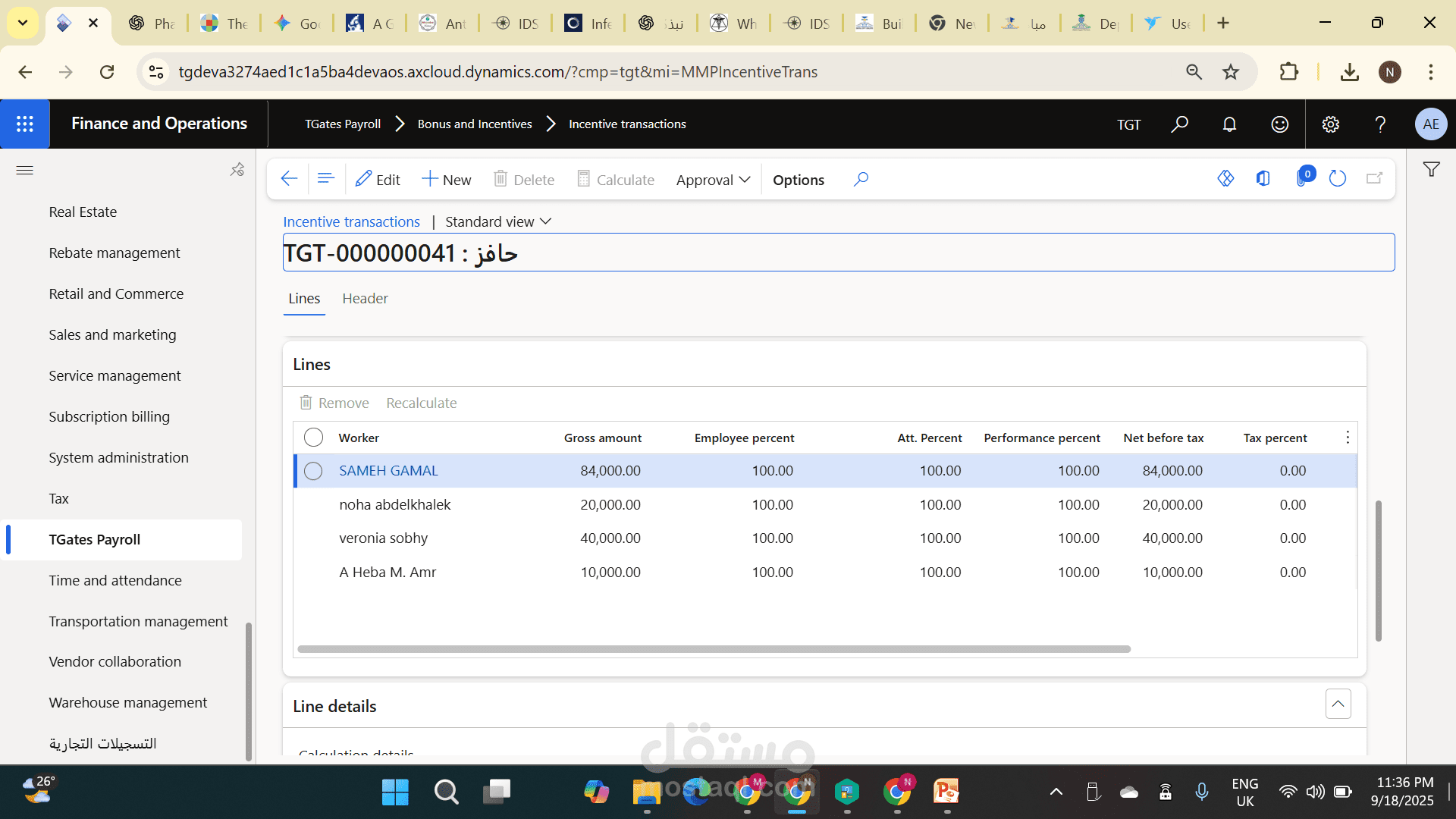Image resolution: width=1456 pixels, height=819 pixels.
Task: Open PowerPoint from the taskbar
Action: point(946,792)
